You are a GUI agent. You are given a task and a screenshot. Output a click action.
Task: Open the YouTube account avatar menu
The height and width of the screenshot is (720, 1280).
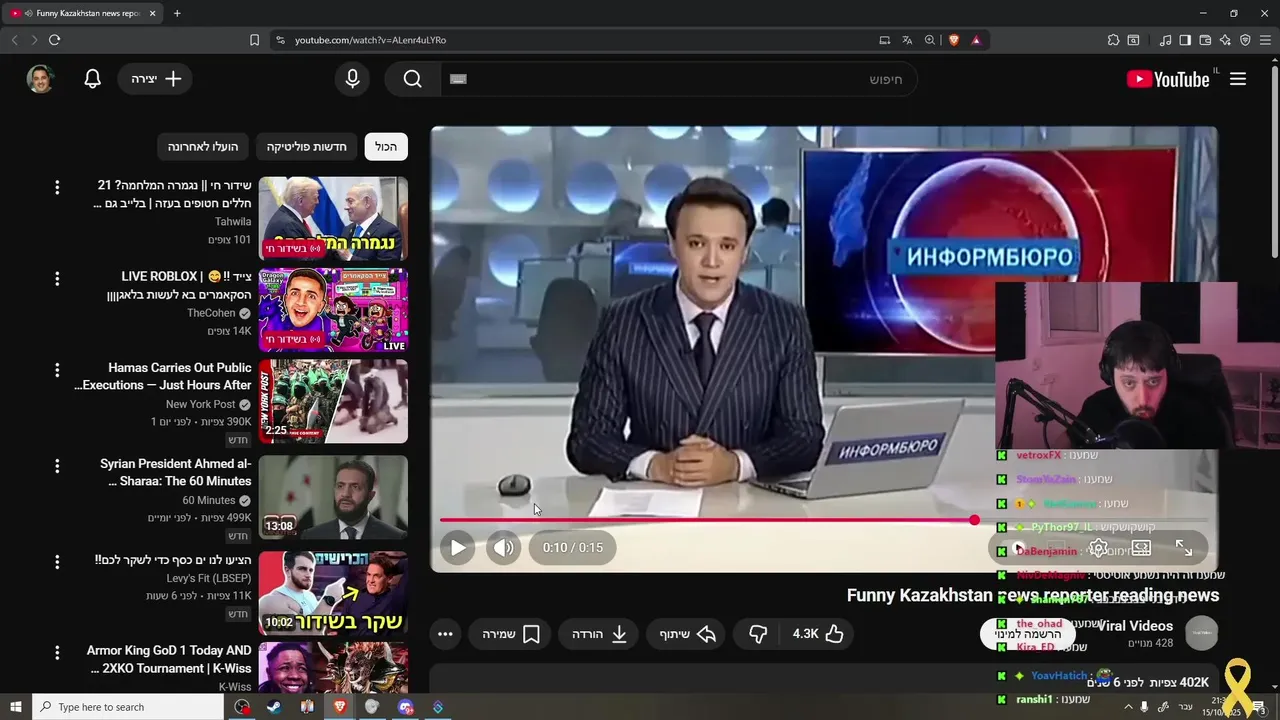click(x=40, y=79)
